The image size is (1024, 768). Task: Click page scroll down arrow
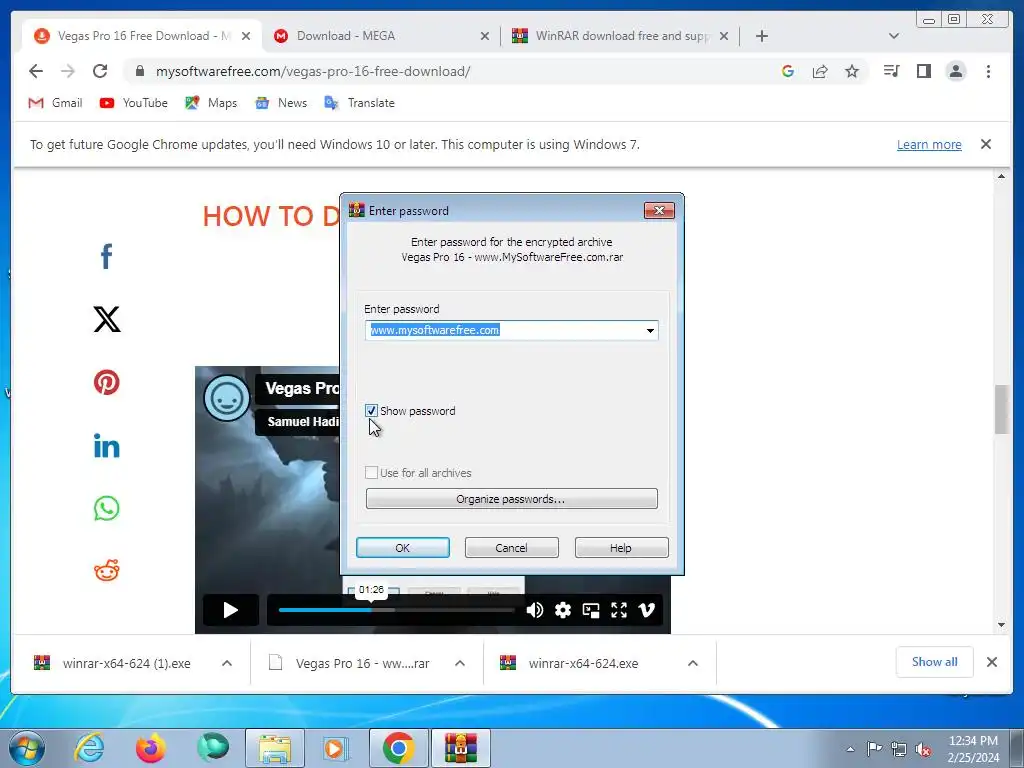click(x=1001, y=625)
